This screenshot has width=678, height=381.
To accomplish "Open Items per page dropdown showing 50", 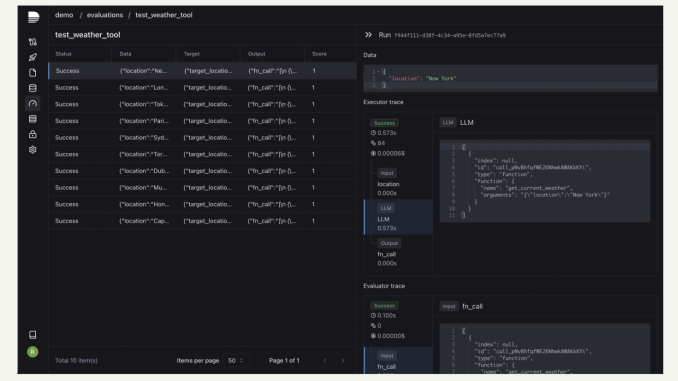I will 236,360.
